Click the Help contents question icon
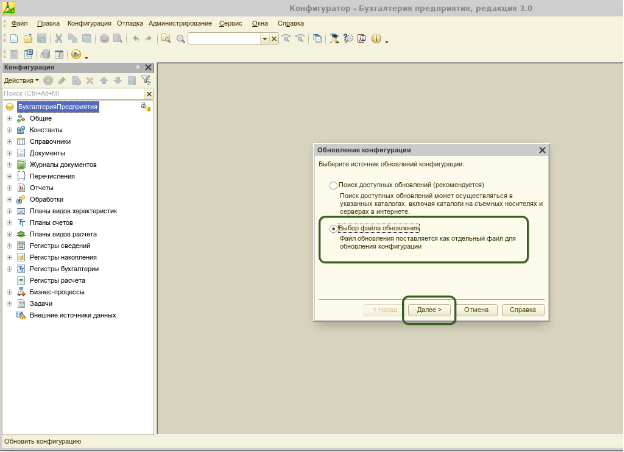The width and height of the screenshot is (624, 452). point(348,39)
